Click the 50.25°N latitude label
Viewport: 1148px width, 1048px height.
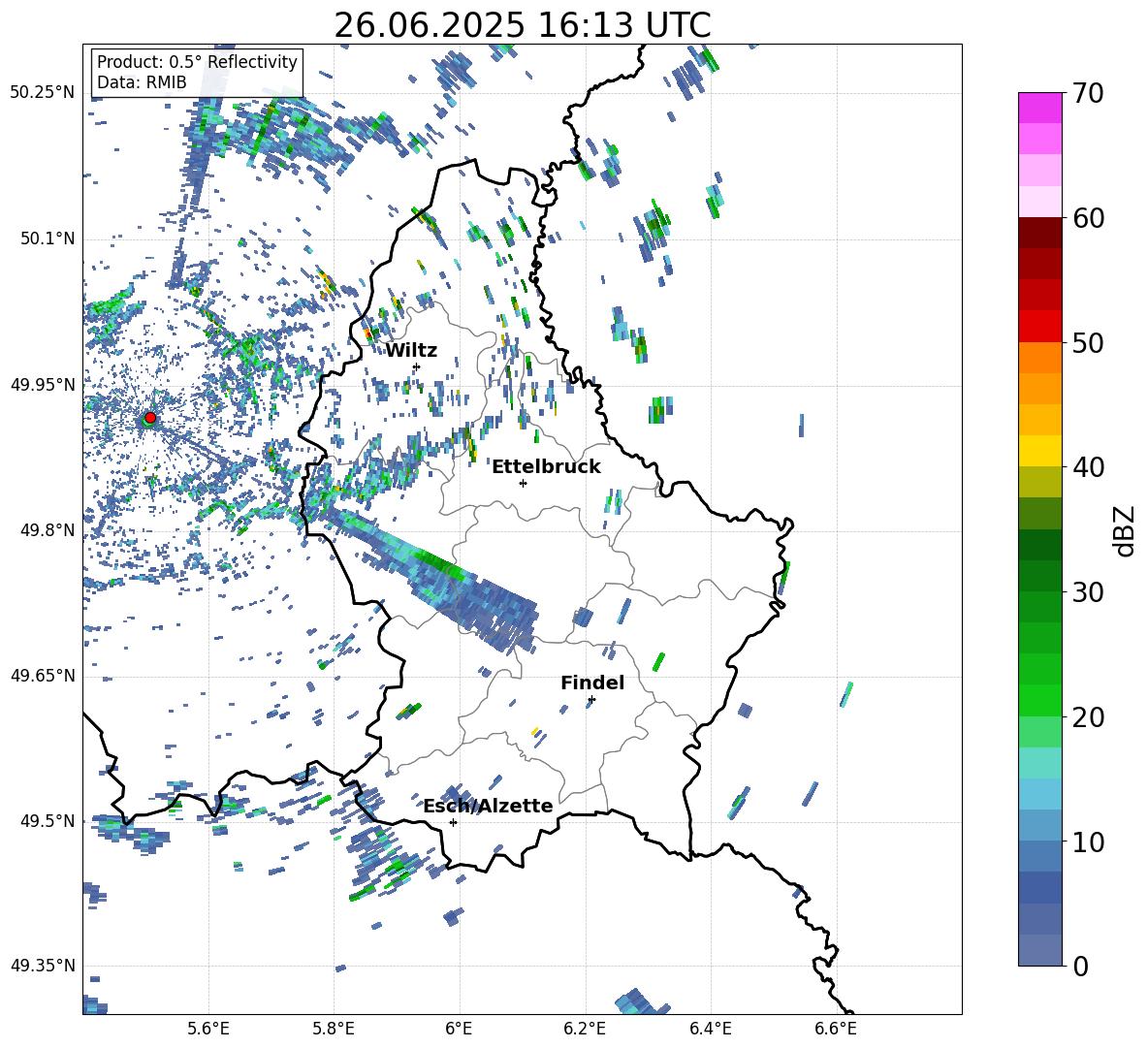(x=43, y=93)
